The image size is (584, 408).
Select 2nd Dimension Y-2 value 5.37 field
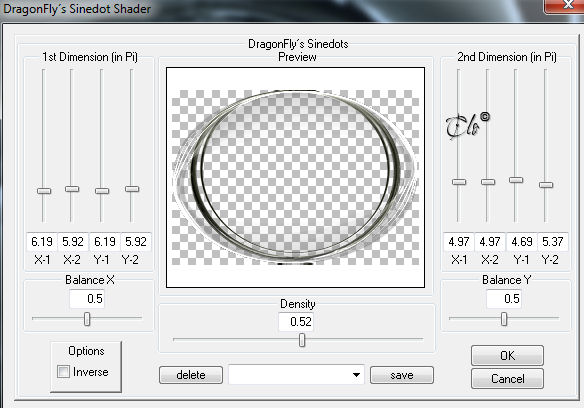(553, 241)
